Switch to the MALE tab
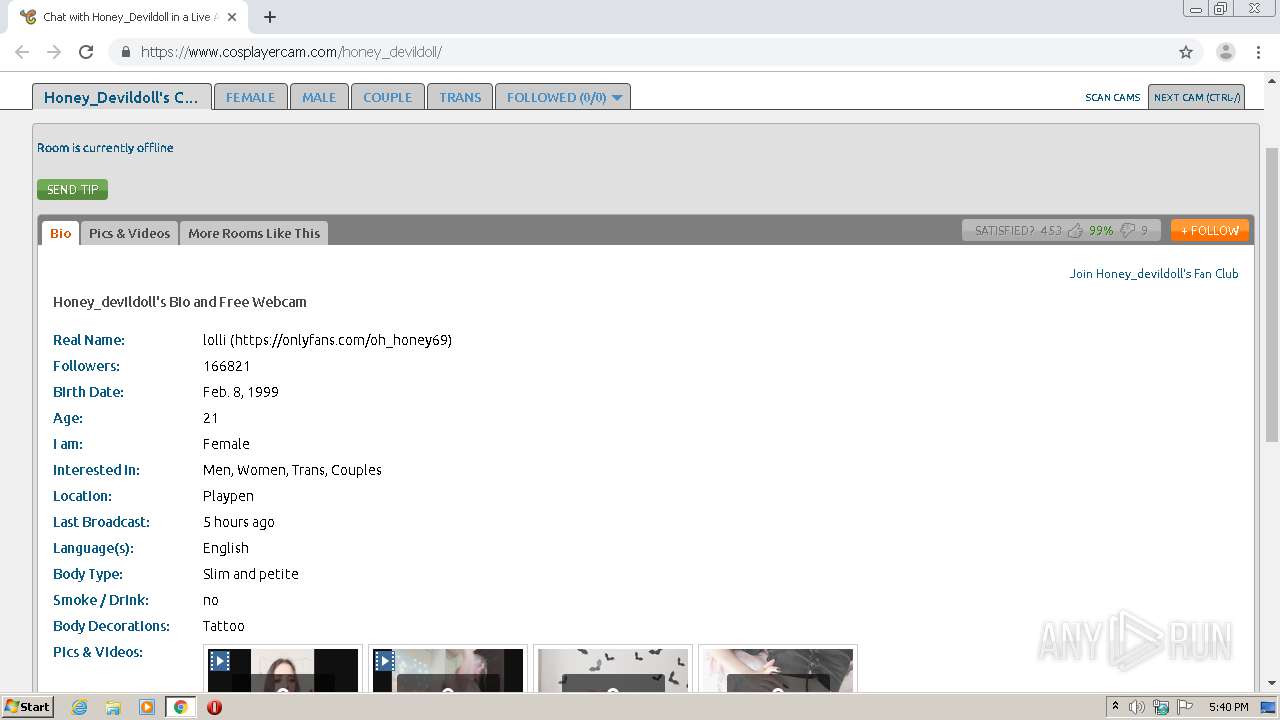Viewport: 1280px width, 720px height. tap(319, 97)
